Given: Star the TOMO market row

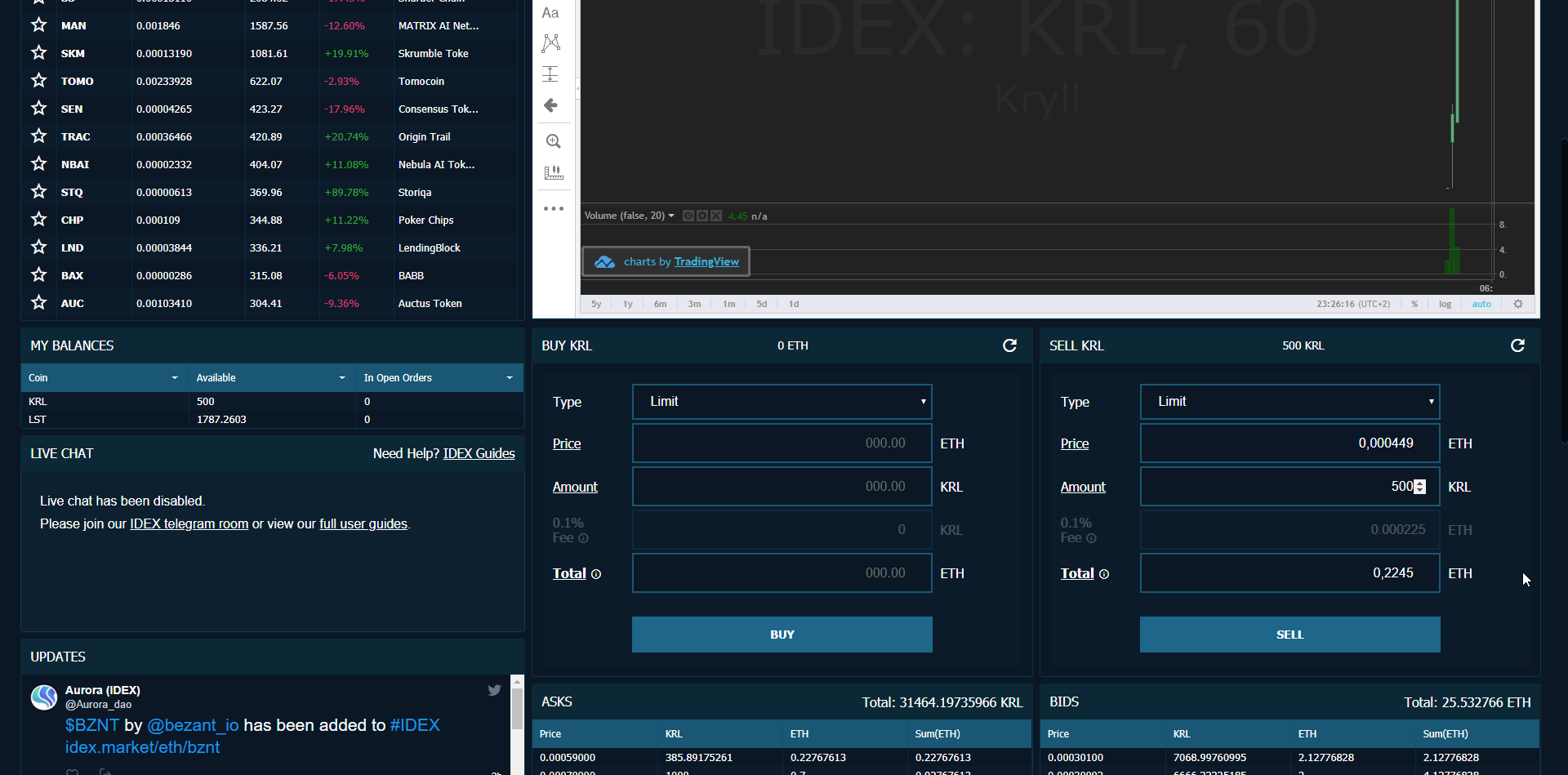Looking at the screenshot, I should (38, 81).
